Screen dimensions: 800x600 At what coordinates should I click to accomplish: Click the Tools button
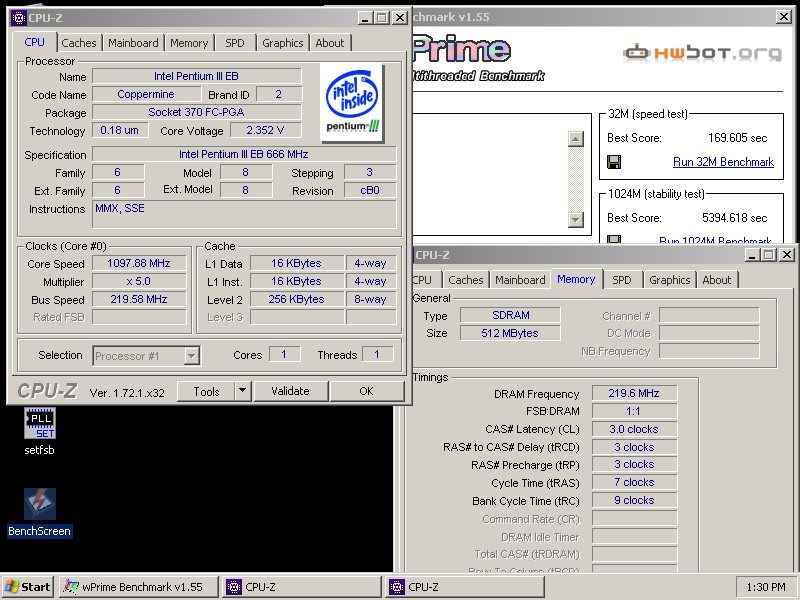tap(206, 391)
